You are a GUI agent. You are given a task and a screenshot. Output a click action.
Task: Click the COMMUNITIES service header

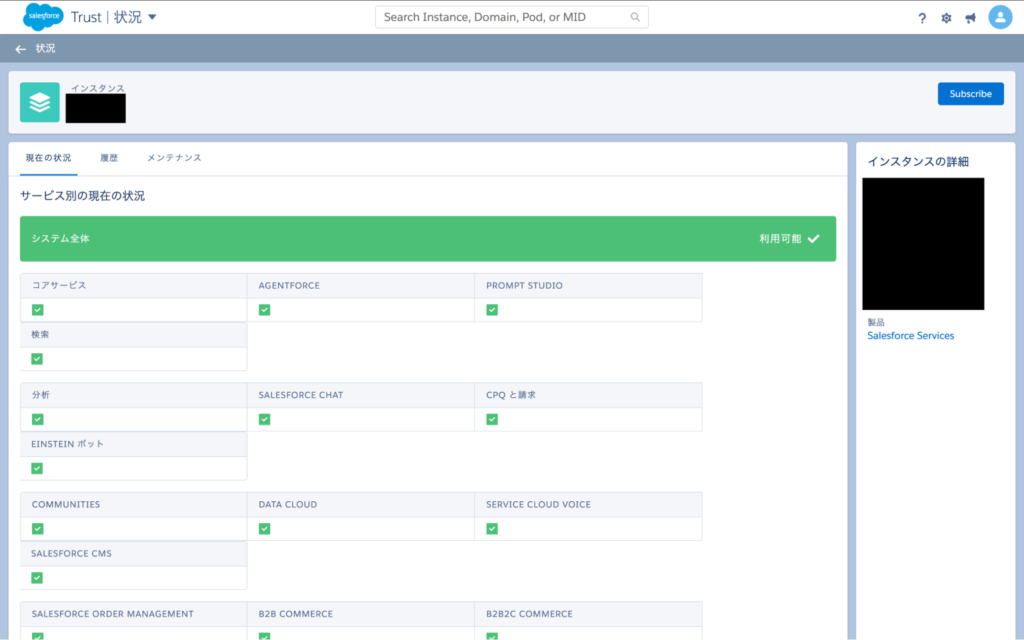click(134, 504)
